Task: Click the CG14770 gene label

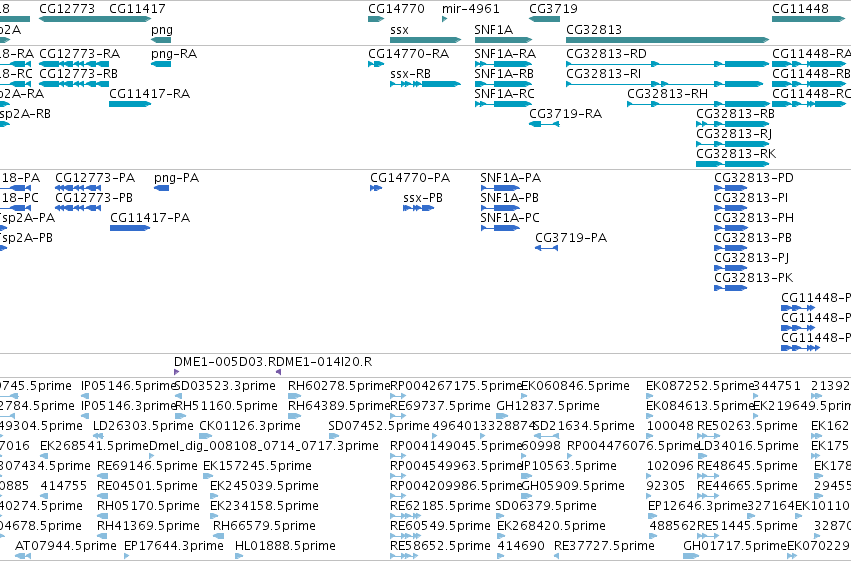Action: click(x=396, y=9)
